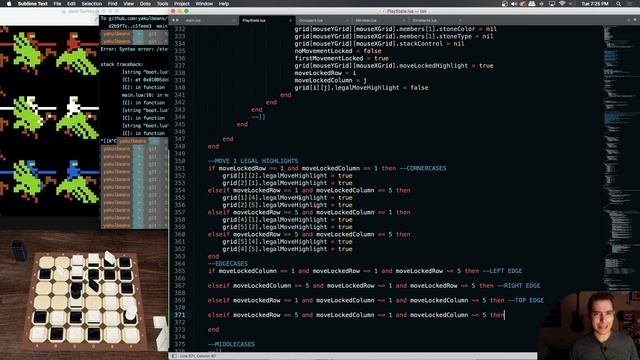Screen dimensions: 640x360
Task: Close the PlayState.lua tab
Action: point(290,20)
